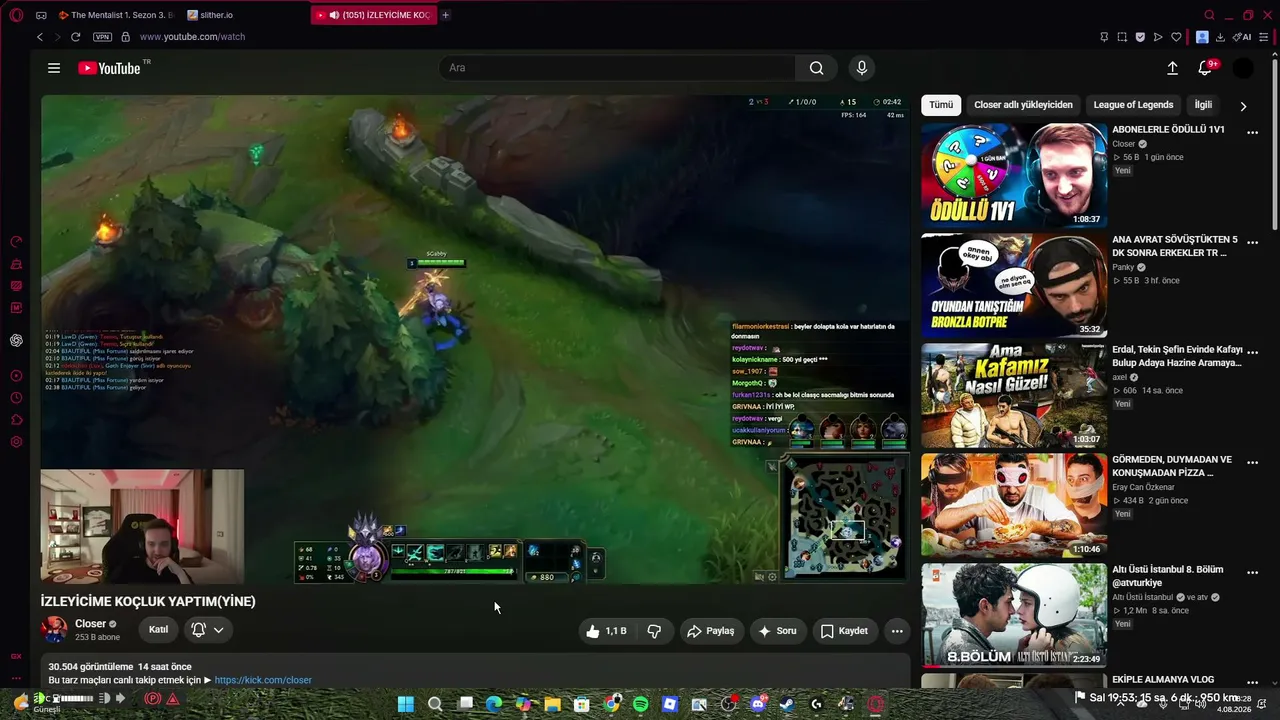Click the YouTube search field
The width and height of the screenshot is (1280, 720).
point(617,68)
